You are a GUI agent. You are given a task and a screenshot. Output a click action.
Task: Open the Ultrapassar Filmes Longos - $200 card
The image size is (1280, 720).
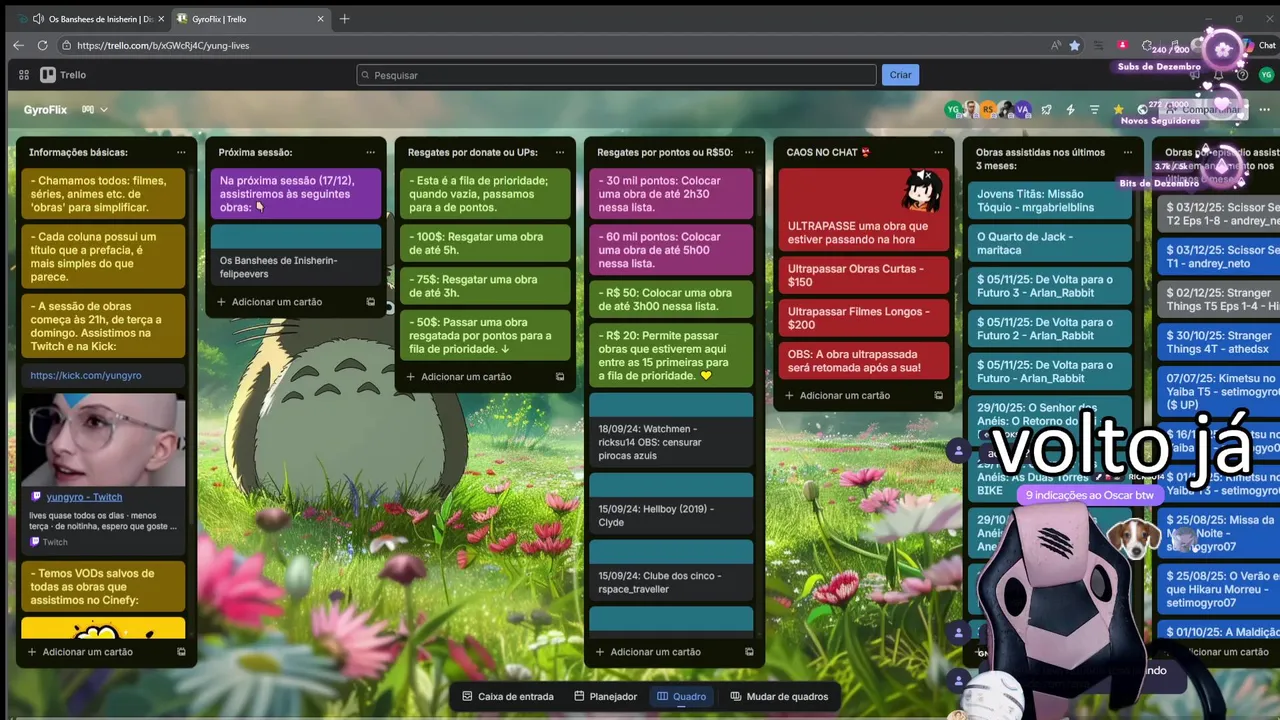point(863,318)
